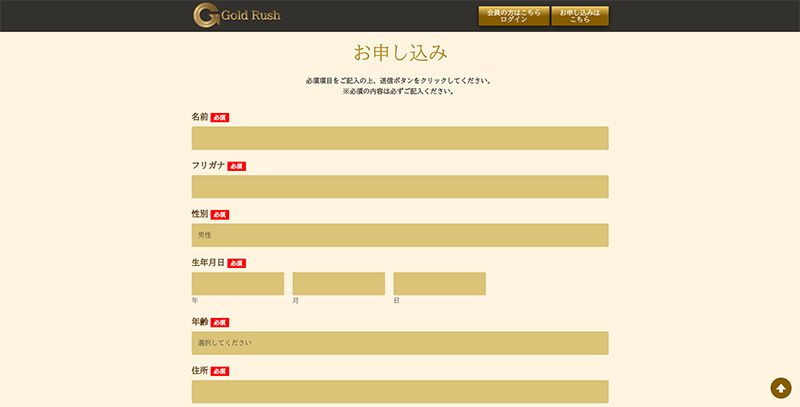Screen dimensions: 800x407
Task: Click the red 必須 badge beside 年齢
Action: click(220, 322)
